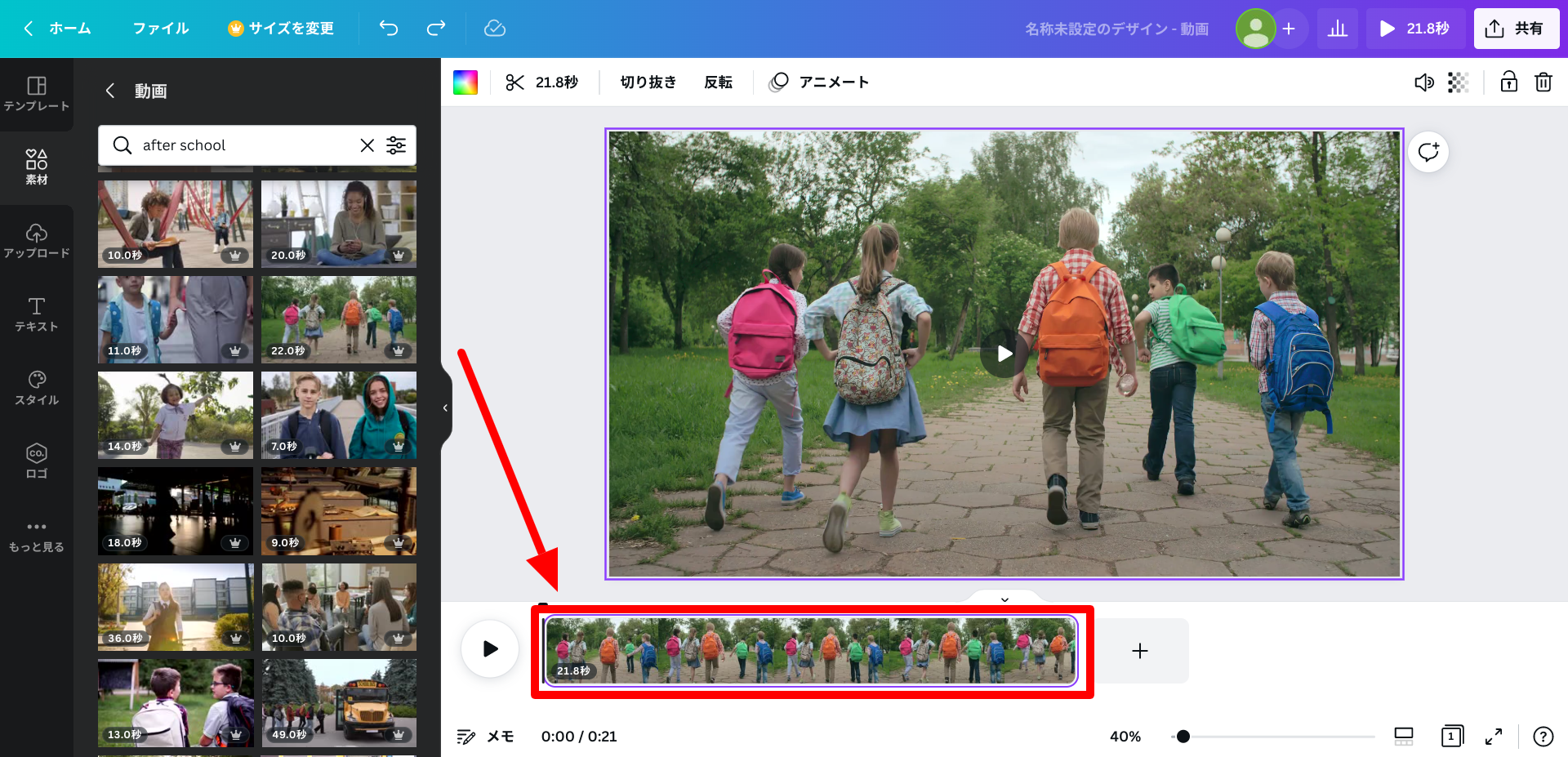Select the 10.0秒 playground boy video

[176, 224]
